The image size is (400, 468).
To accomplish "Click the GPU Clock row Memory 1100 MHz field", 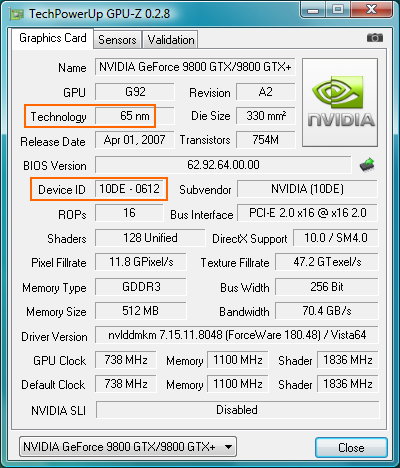I will pos(238,360).
